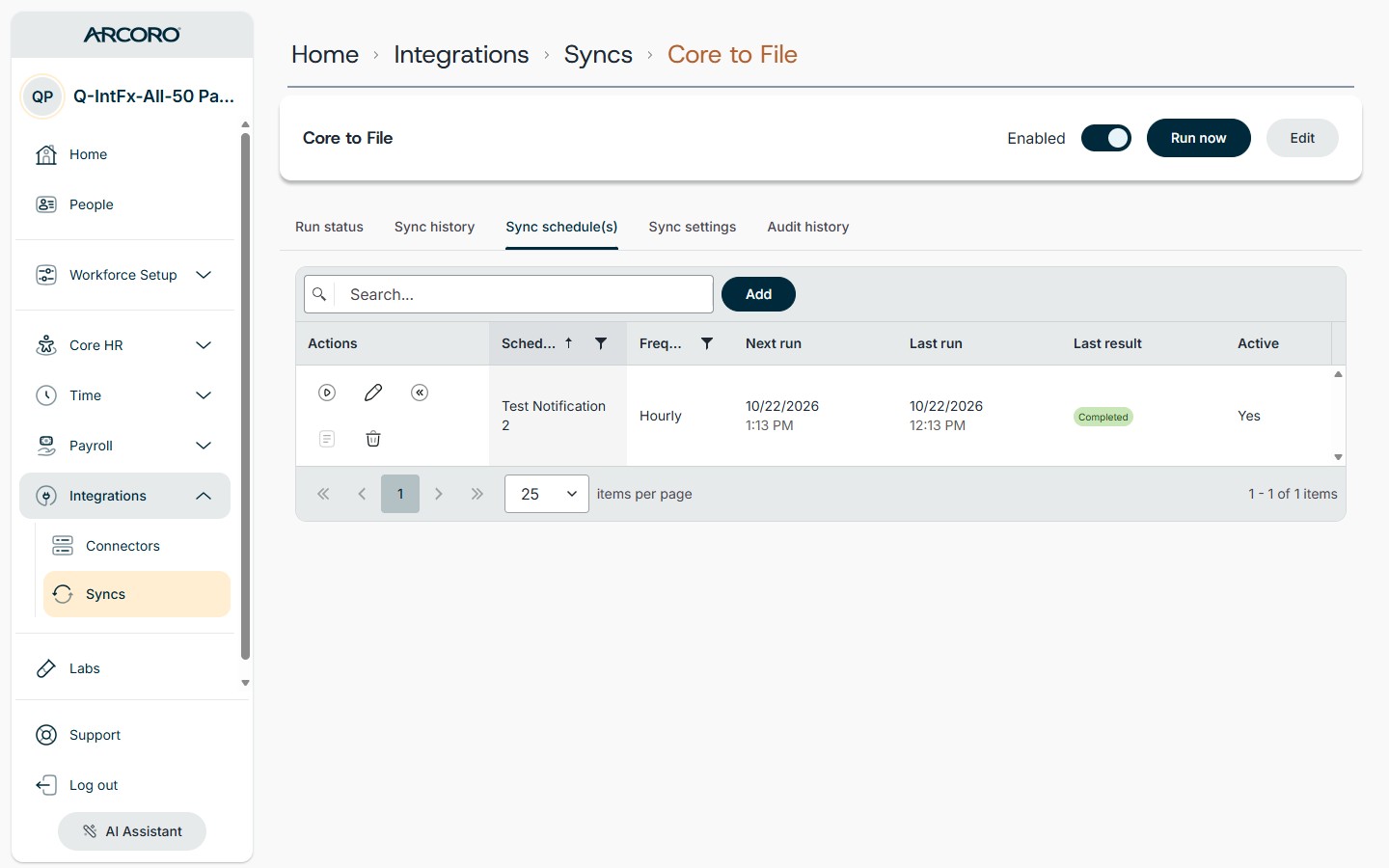
Task: Go to Home breadcrumb link
Action: click(325, 55)
